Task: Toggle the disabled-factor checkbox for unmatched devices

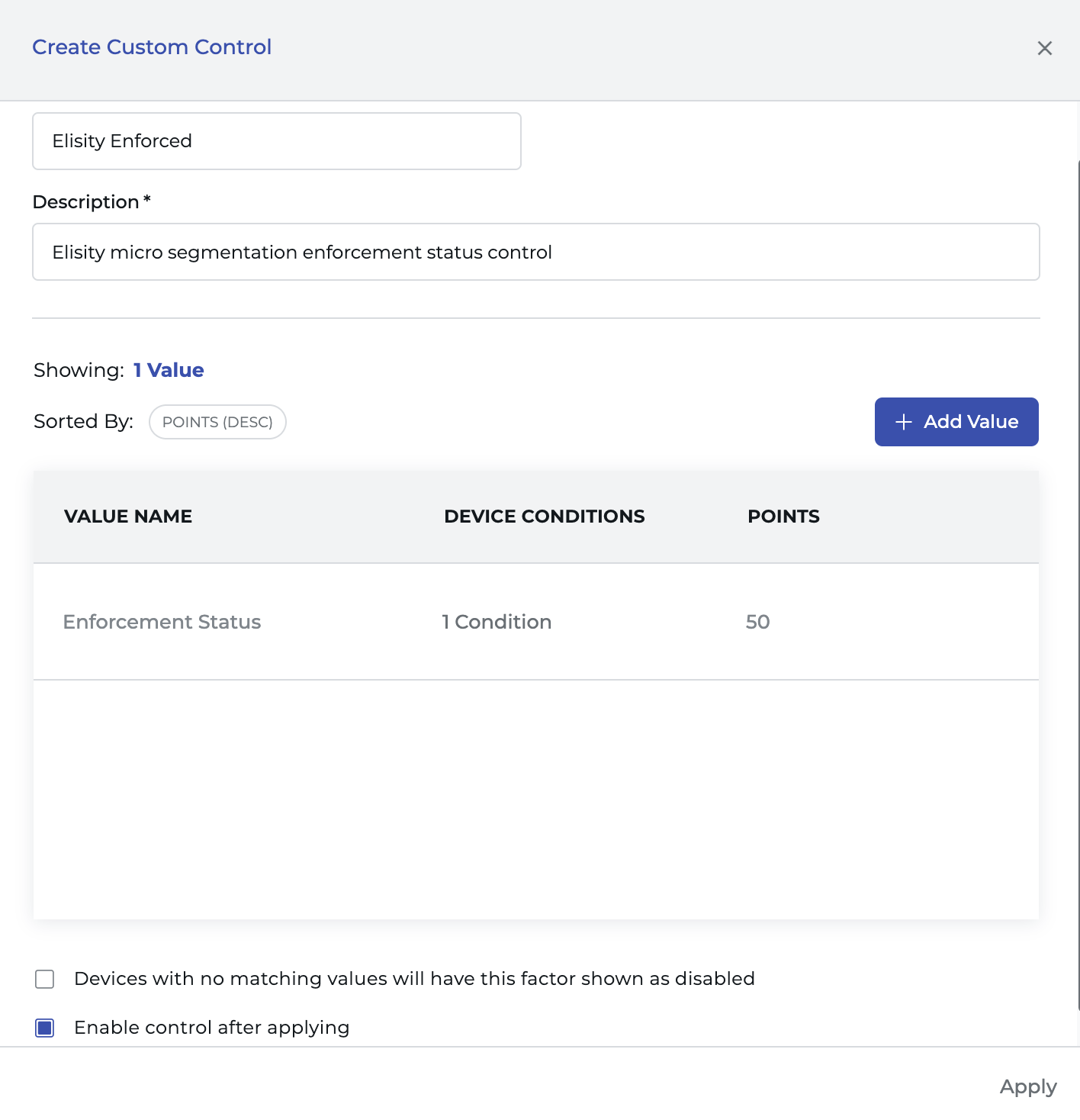Action: pos(45,979)
